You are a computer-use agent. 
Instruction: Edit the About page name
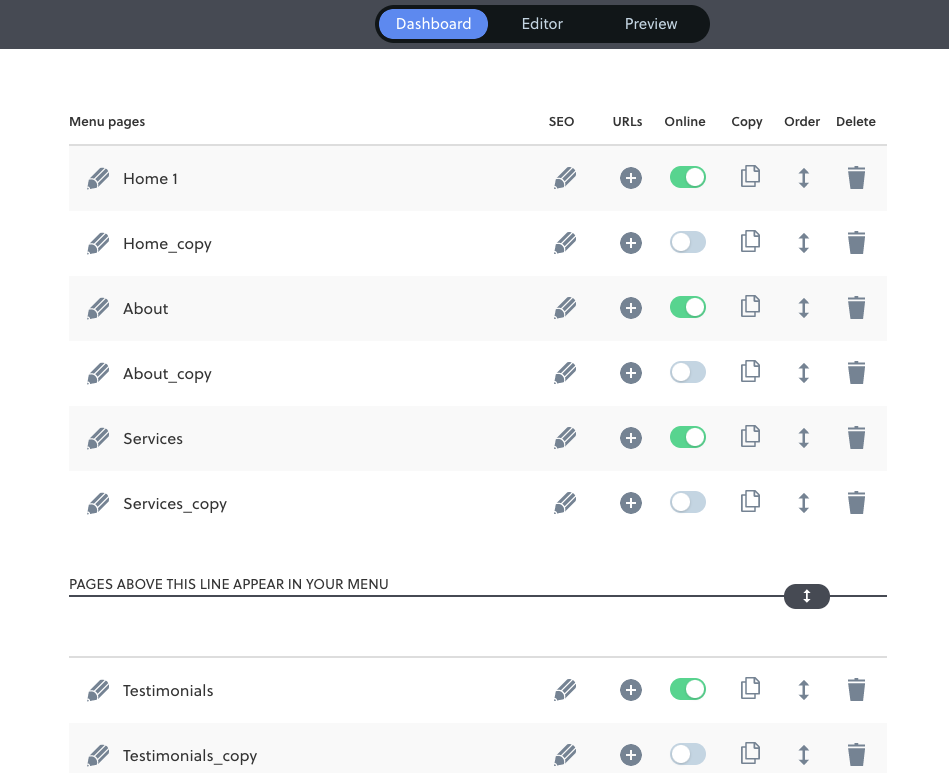tap(98, 309)
